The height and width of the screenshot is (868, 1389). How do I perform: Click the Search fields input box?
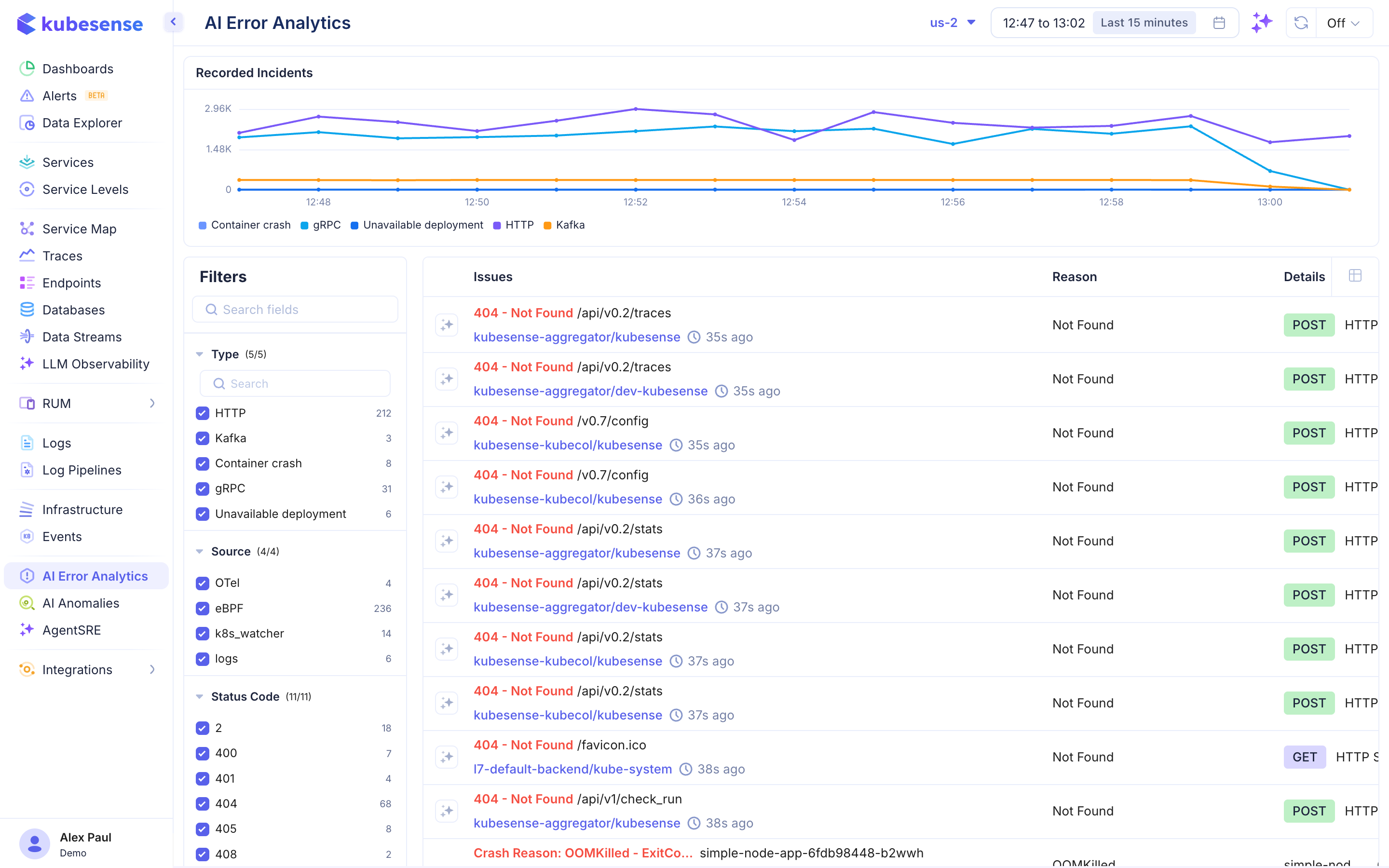(x=295, y=309)
